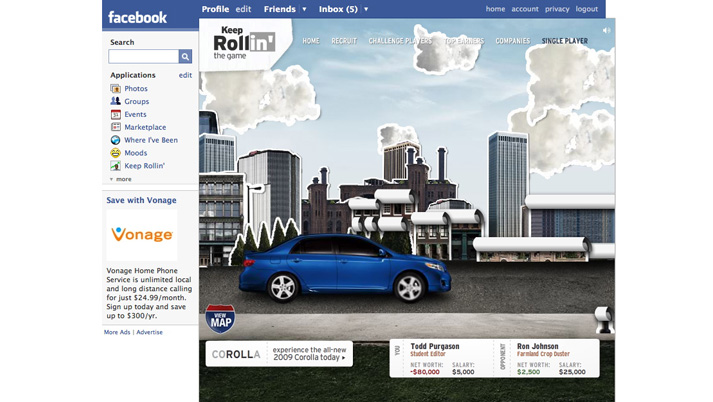Go to Facebook home link
This screenshot has height=402, width=713.
[495, 9]
